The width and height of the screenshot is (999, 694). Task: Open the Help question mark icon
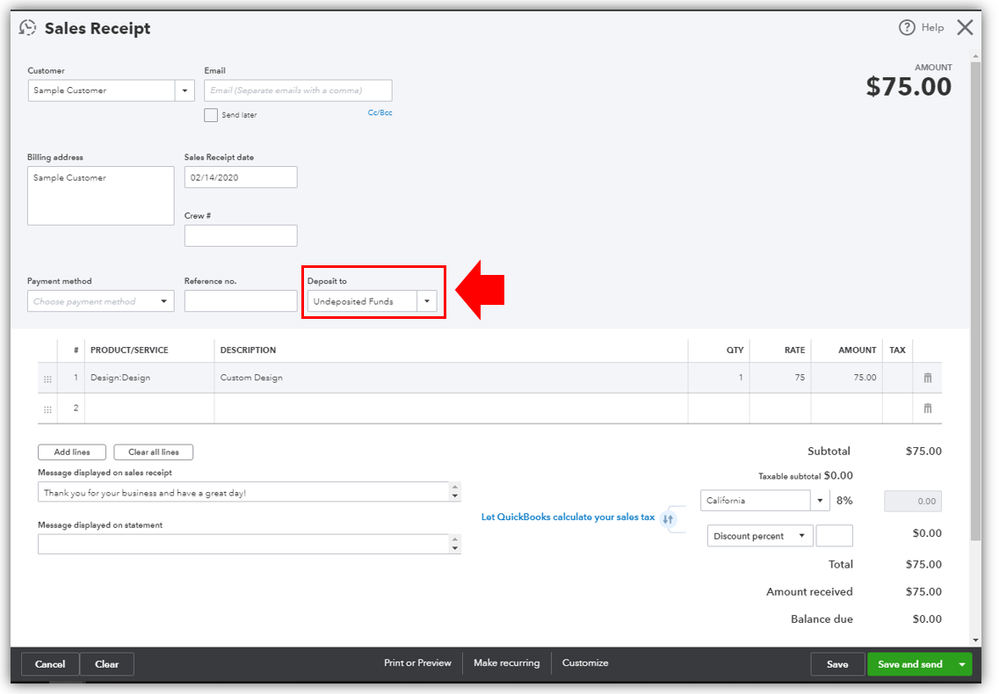[x=907, y=27]
